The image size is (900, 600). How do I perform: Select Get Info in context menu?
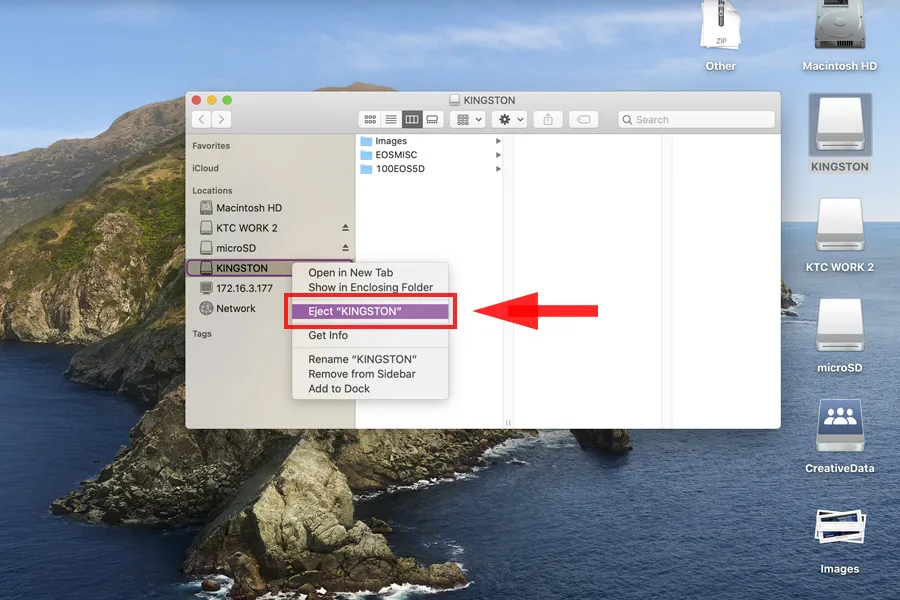[x=328, y=335]
